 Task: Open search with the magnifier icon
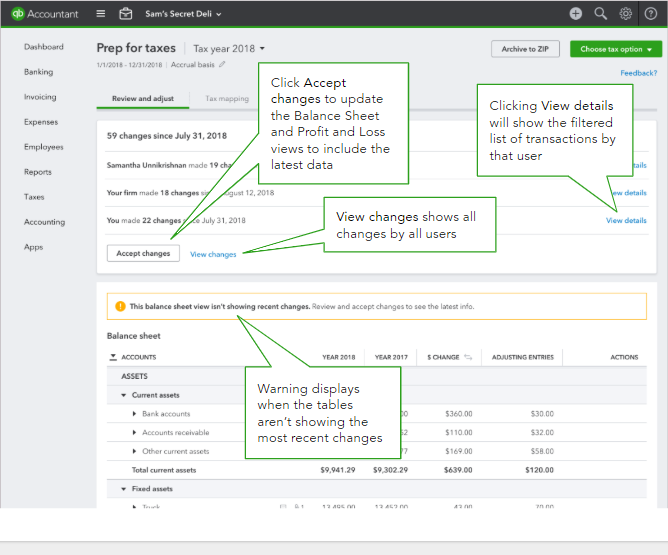pos(601,14)
